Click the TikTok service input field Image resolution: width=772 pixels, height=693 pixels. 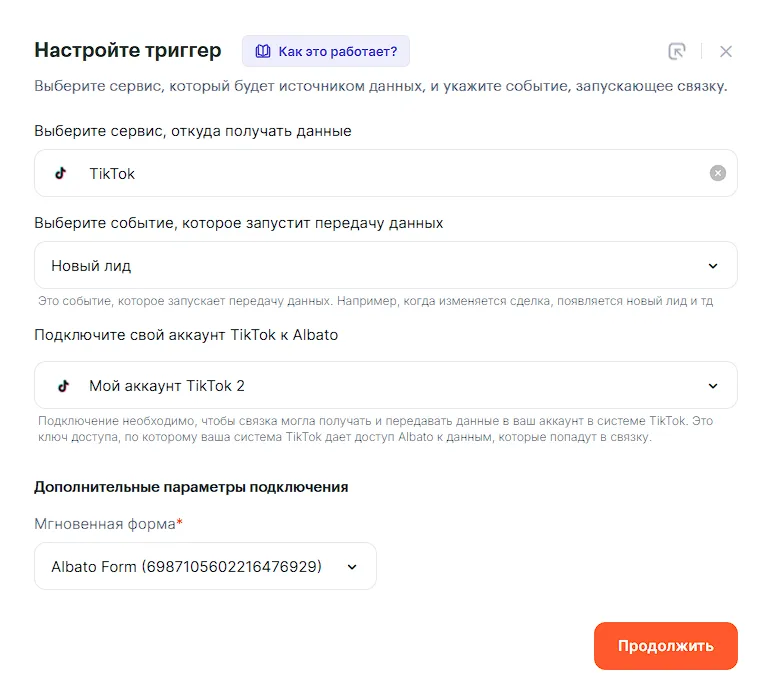pos(385,173)
